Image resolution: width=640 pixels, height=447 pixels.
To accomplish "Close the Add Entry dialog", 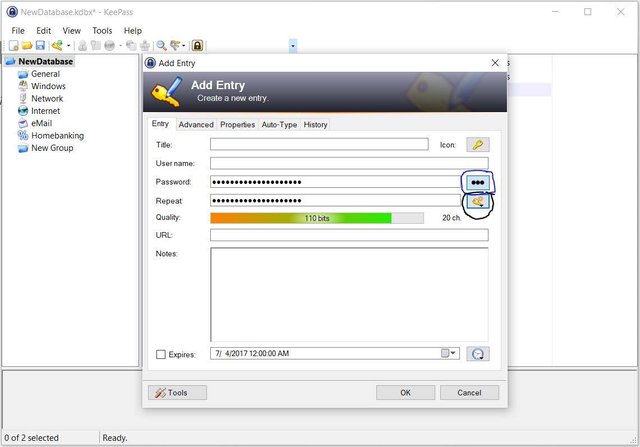I will coord(495,63).
